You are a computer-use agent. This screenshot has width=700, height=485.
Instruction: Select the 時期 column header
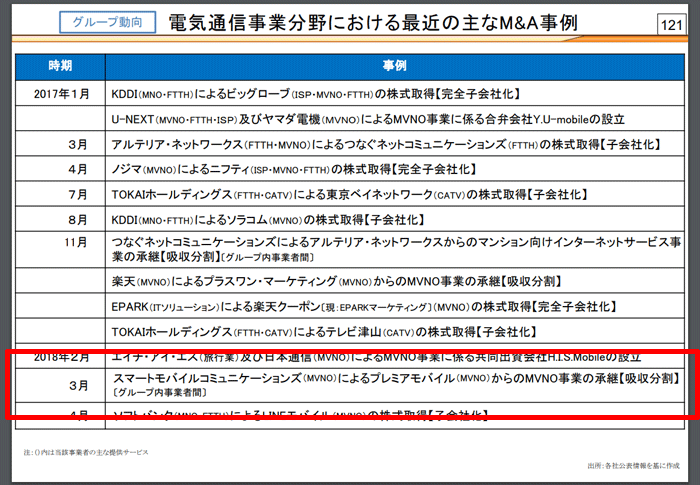(x=60, y=66)
